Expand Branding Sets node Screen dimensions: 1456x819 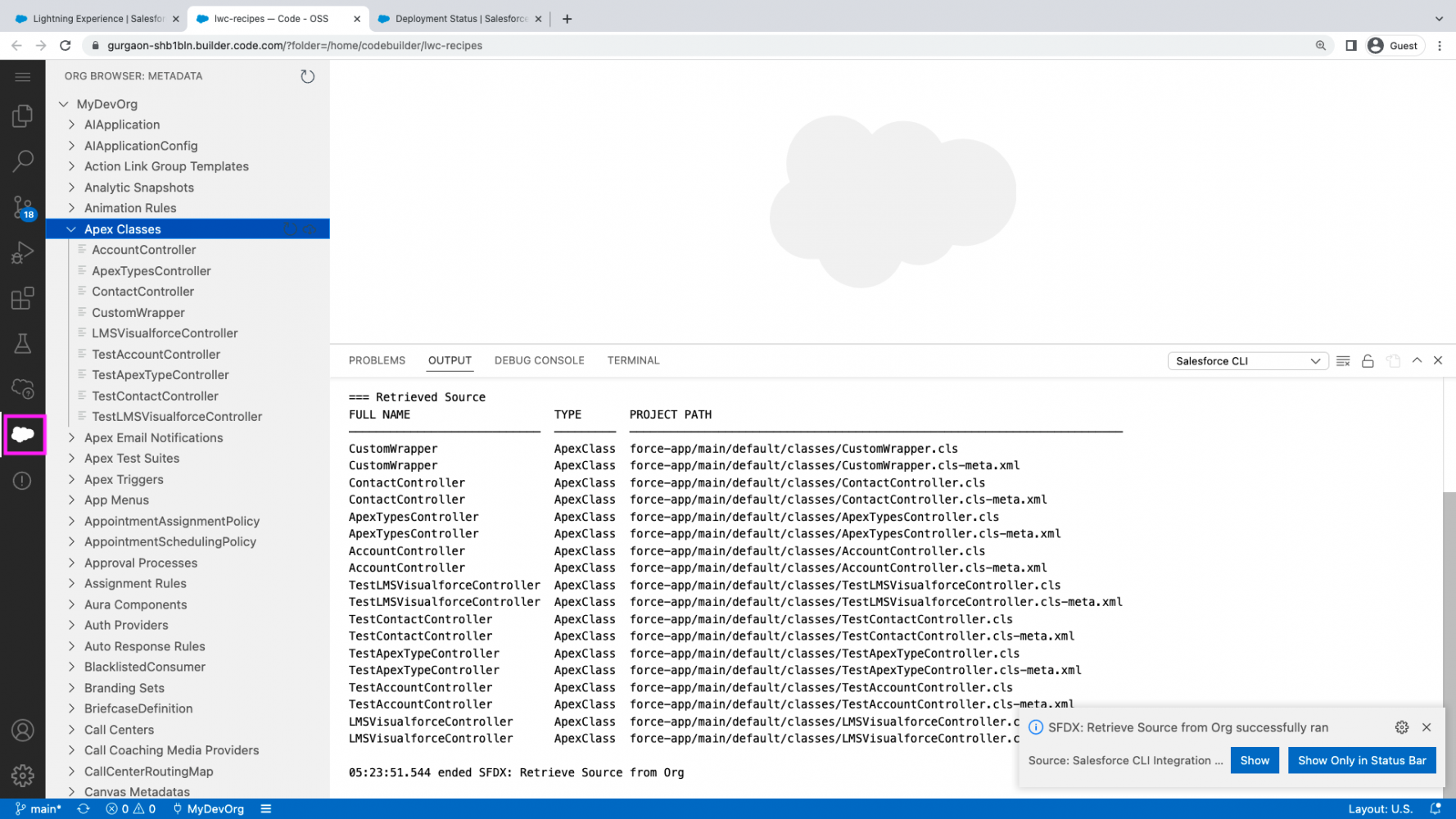(x=71, y=688)
